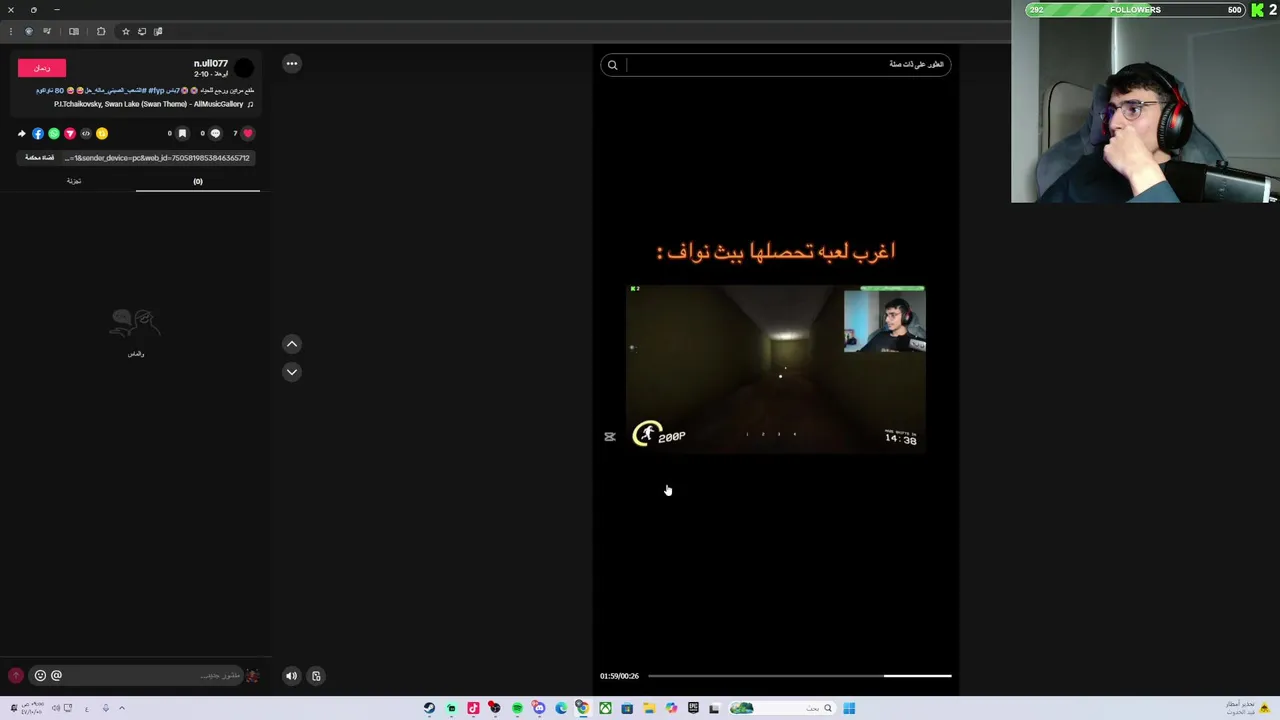Open Spotify from the taskbar
This screenshot has width=1280, height=720.
(517, 708)
